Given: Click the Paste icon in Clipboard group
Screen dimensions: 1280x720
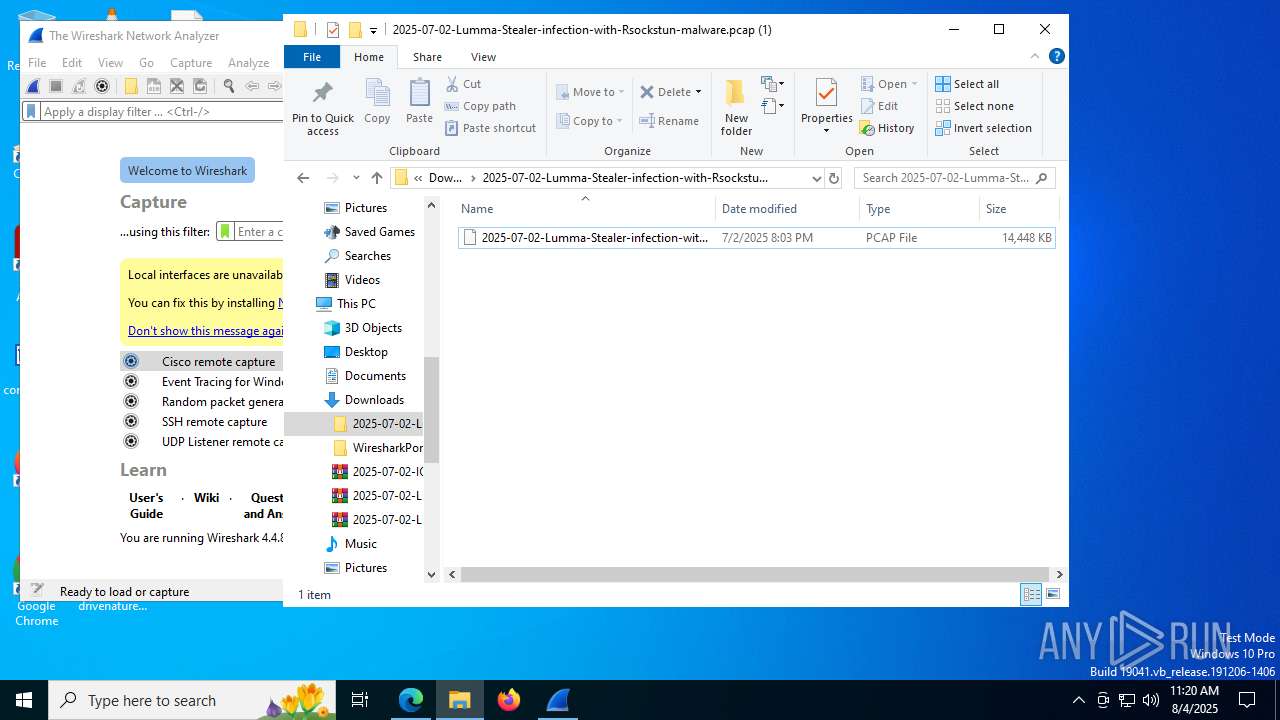Looking at the screenshot, I should tap(419, 102).
